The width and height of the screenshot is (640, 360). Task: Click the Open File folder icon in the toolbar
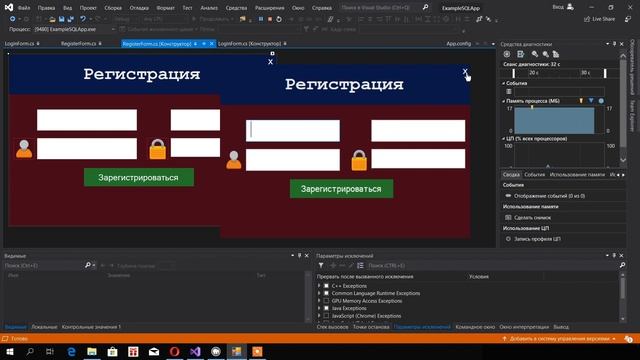tap(52, 19)
